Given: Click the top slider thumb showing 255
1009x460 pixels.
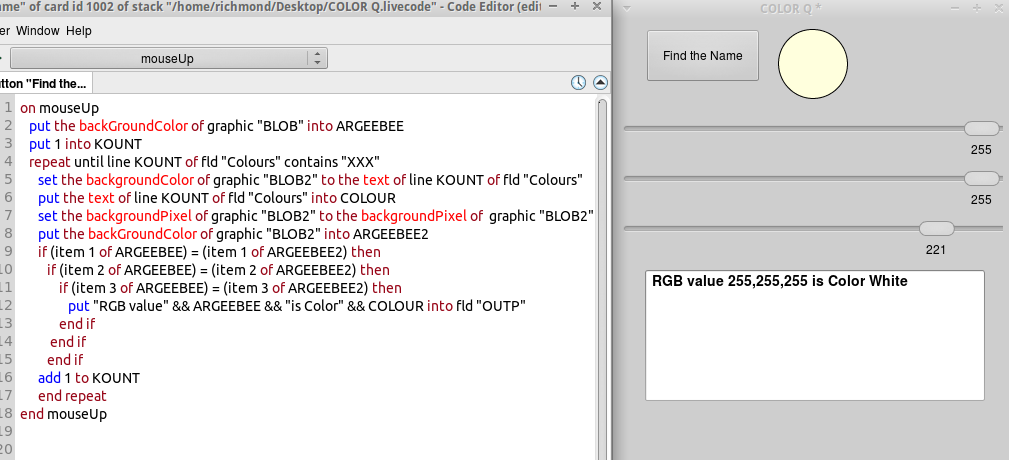Looking at the screenshot, I should pos(981,128).
